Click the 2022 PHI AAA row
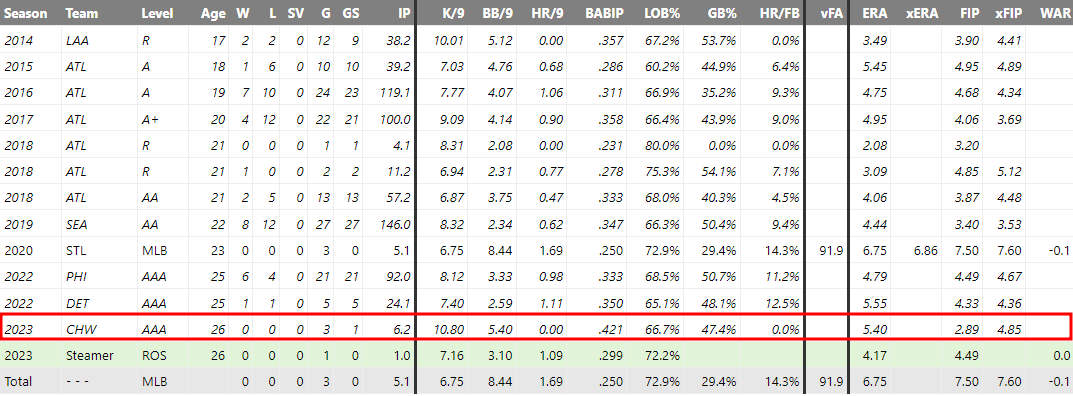1073x396 pixels. click(x=536, y=277)
